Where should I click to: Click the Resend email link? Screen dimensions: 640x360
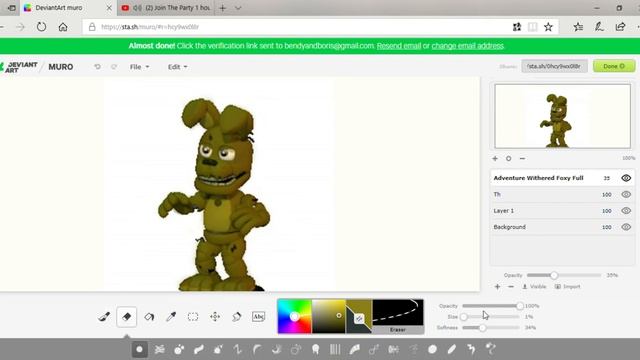click(x=399, y=46)
